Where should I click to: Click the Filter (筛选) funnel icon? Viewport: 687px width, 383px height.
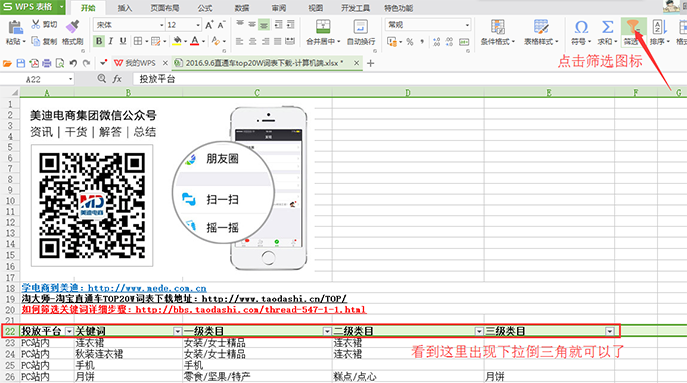[x=633, y=27]
